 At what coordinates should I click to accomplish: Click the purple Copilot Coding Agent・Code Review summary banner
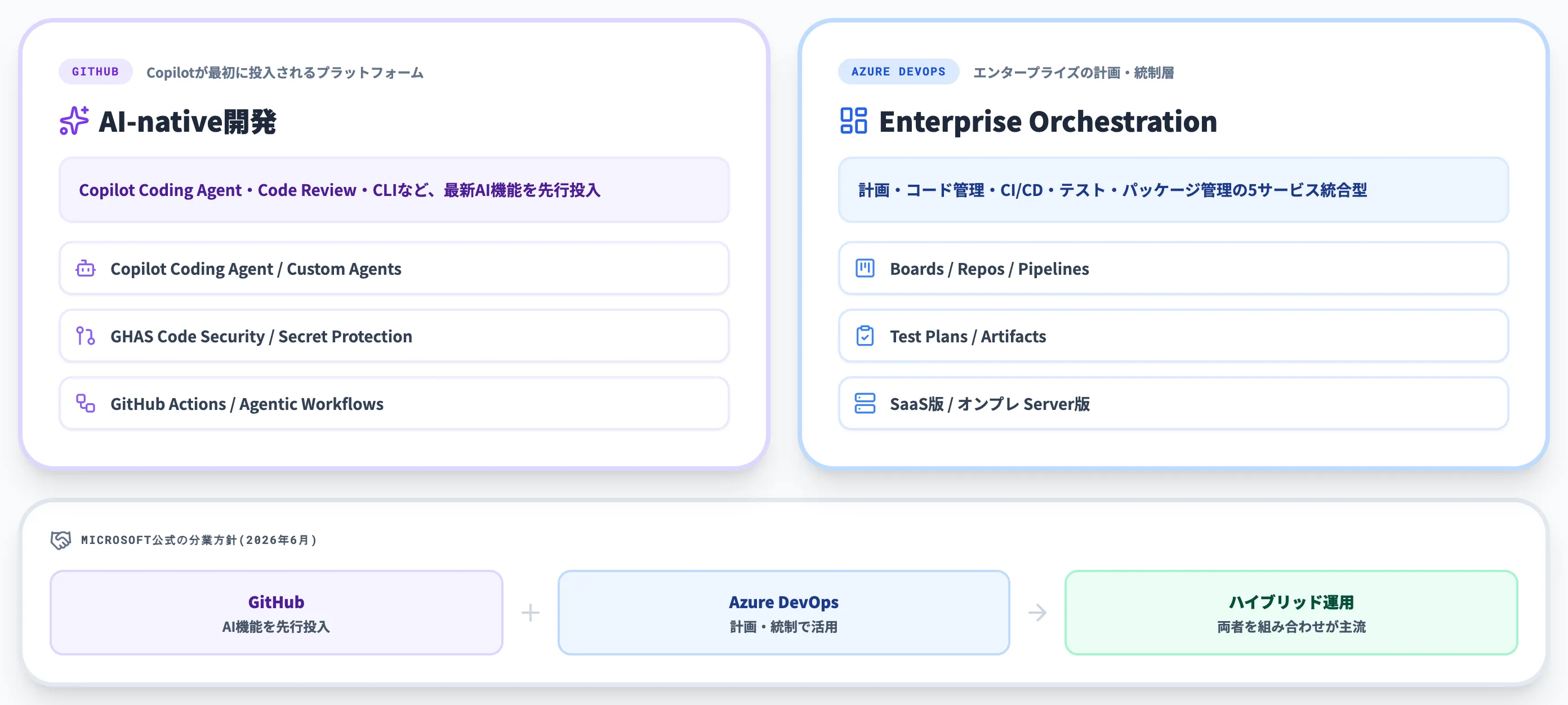pyautogui.click(x=394, y=190)
